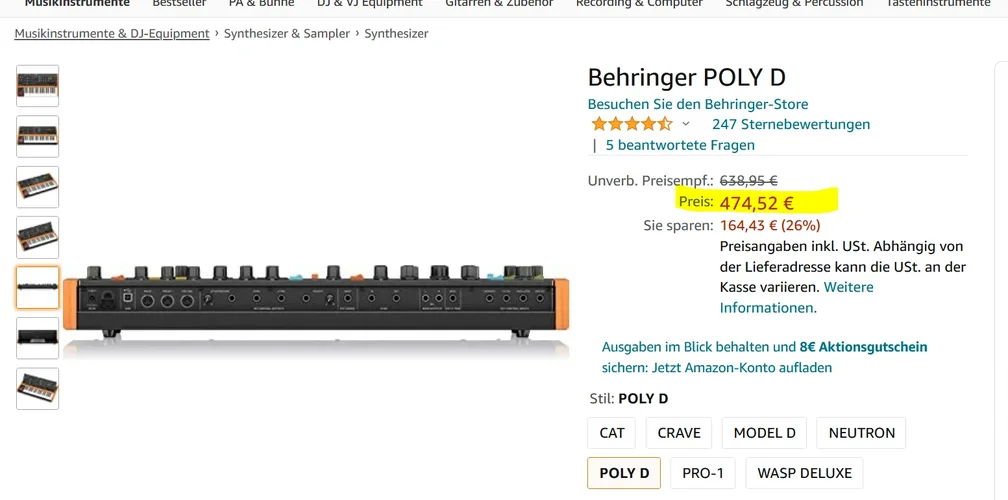Viewport: 1008px width, 500px height.
Task: Select the WASP DELUXE style
Action: [x=804, y=473]
